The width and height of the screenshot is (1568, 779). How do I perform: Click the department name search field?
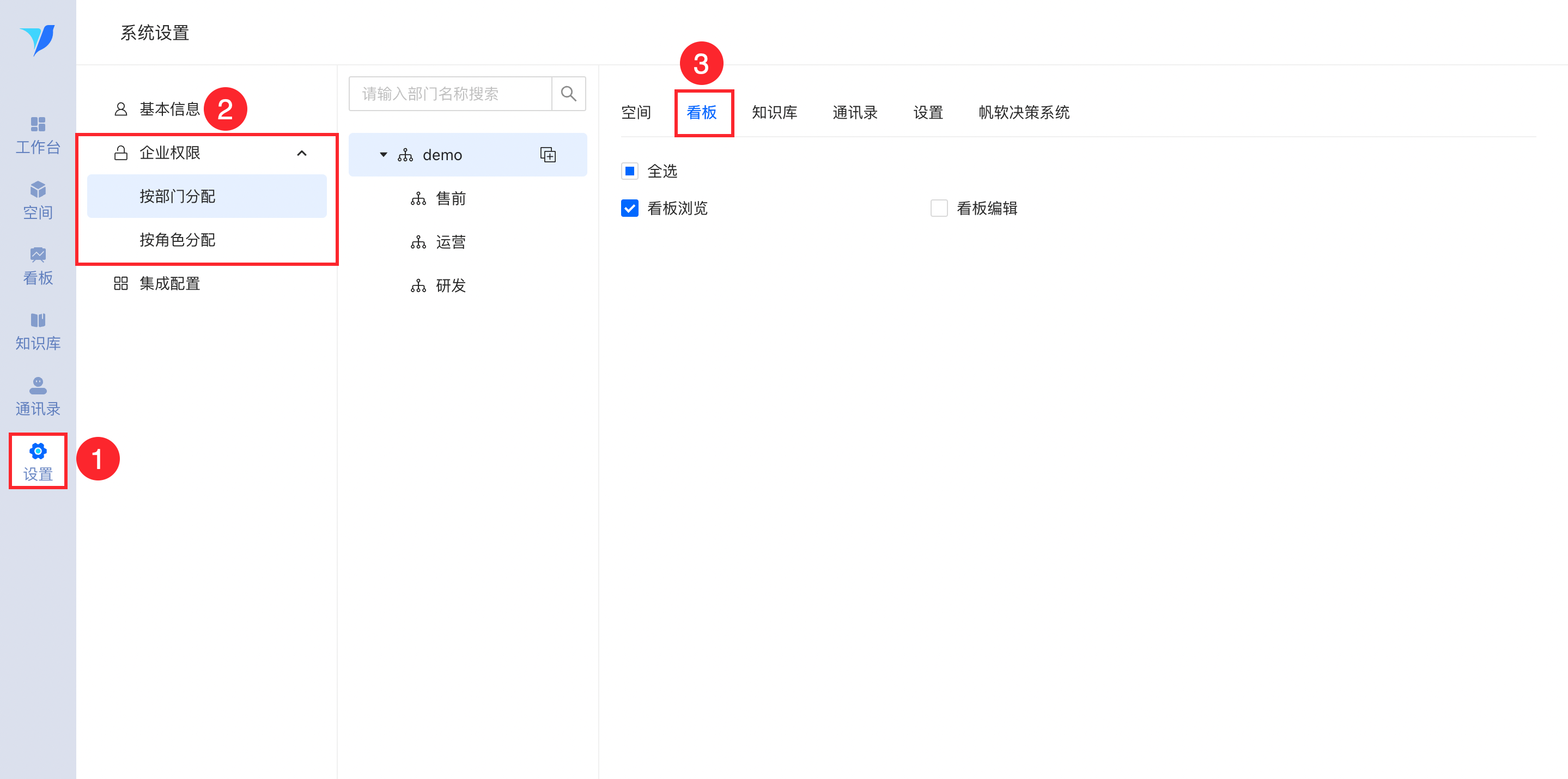pyautogui.click(x=451, y=94)
